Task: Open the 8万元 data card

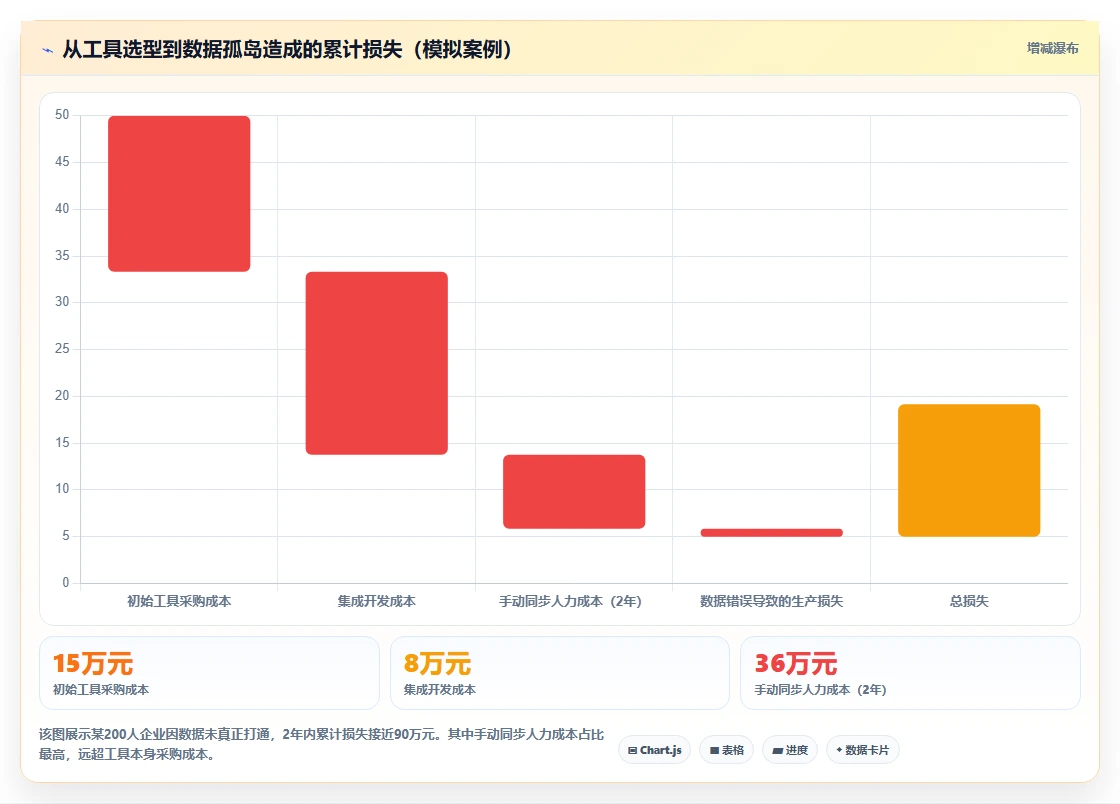Action: 560,673
